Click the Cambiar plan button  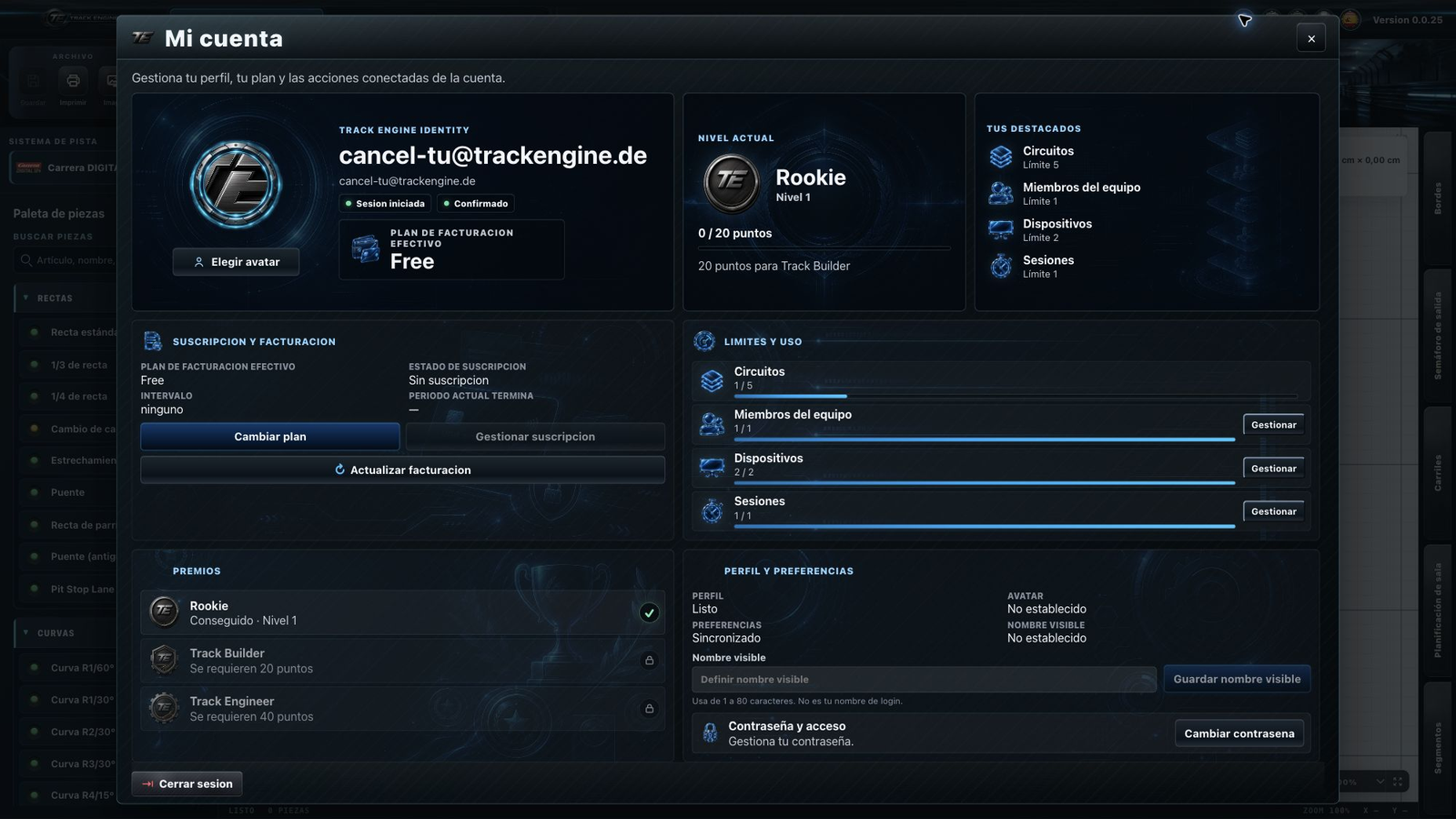click(x=270, y=437)
